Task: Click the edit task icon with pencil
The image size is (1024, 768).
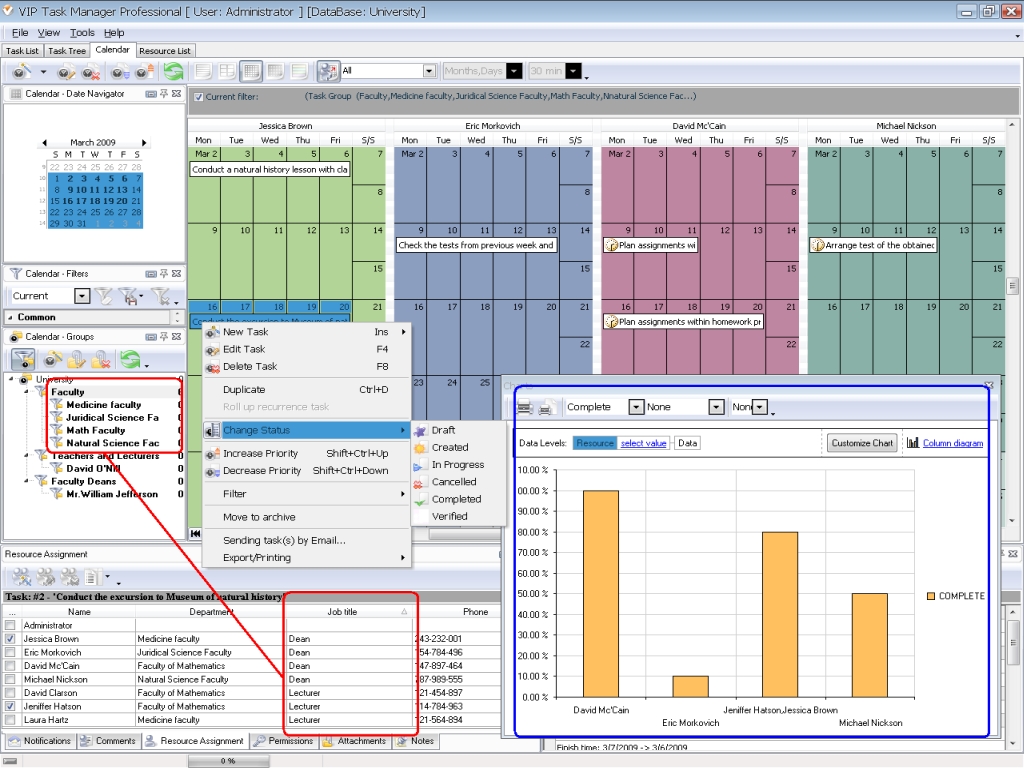Action: pos(66,72)
